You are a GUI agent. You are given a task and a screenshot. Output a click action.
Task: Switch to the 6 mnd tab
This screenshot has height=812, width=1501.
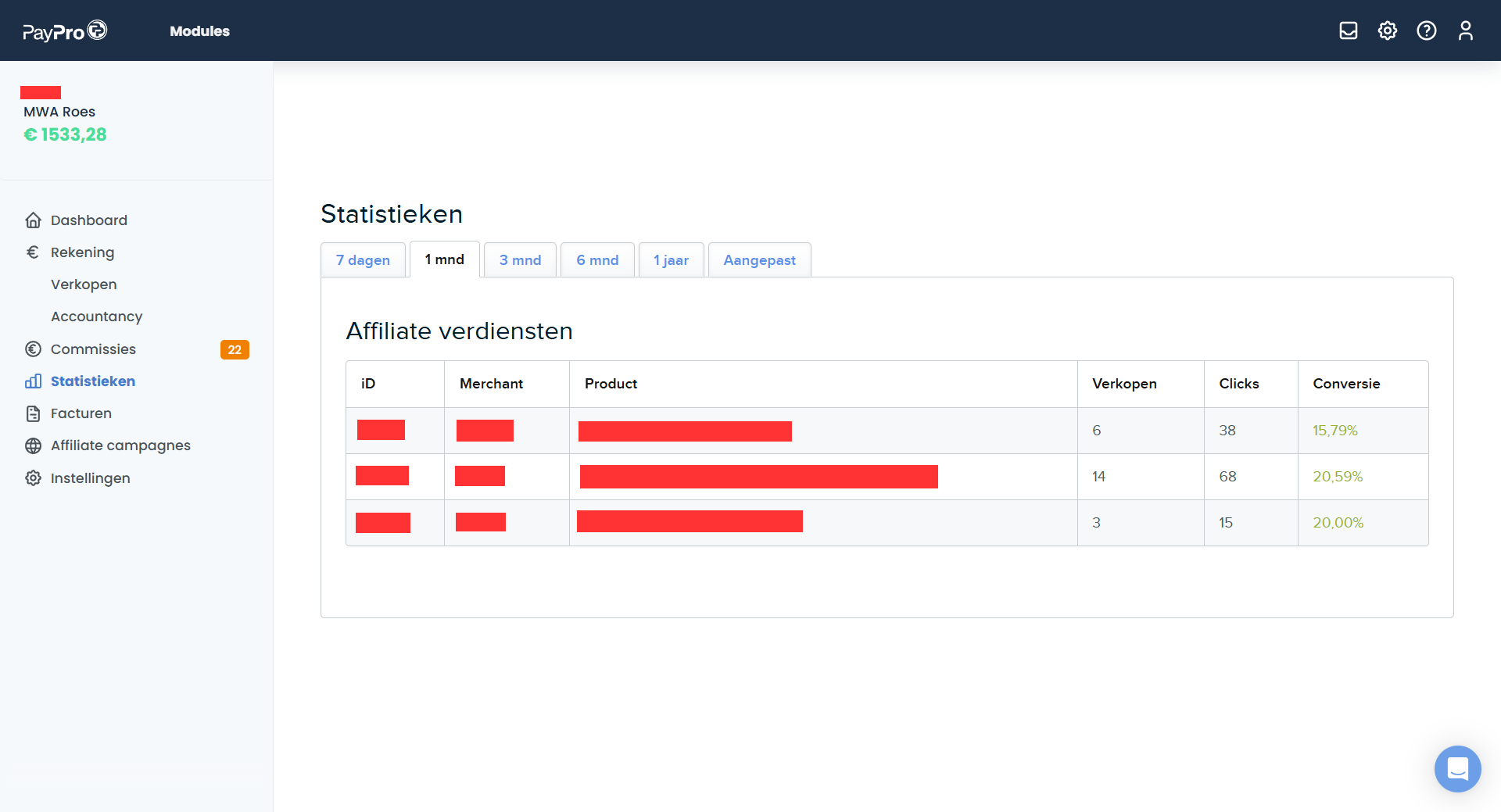pos(597,260)
